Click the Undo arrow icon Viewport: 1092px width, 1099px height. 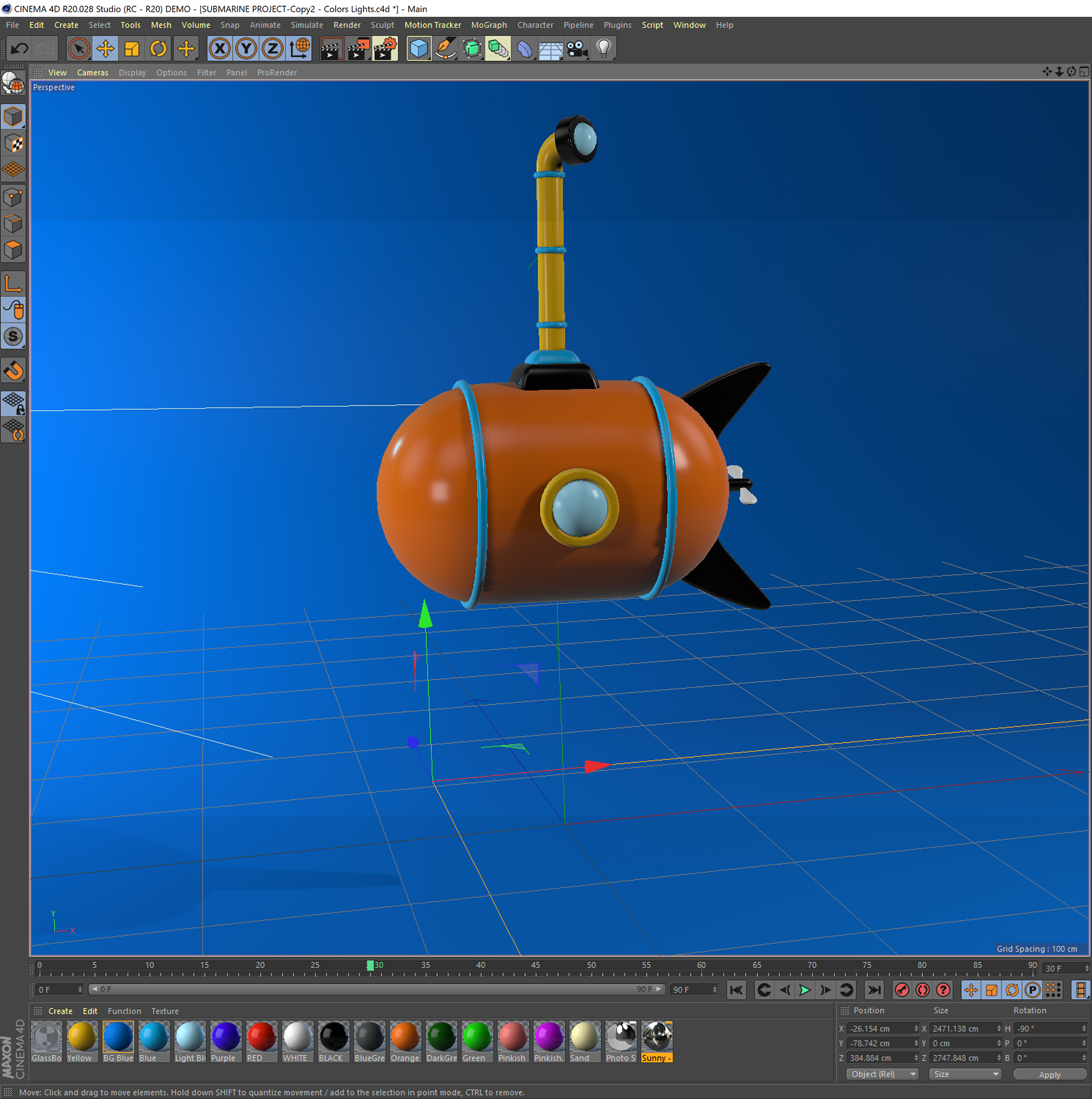(19, 49)
